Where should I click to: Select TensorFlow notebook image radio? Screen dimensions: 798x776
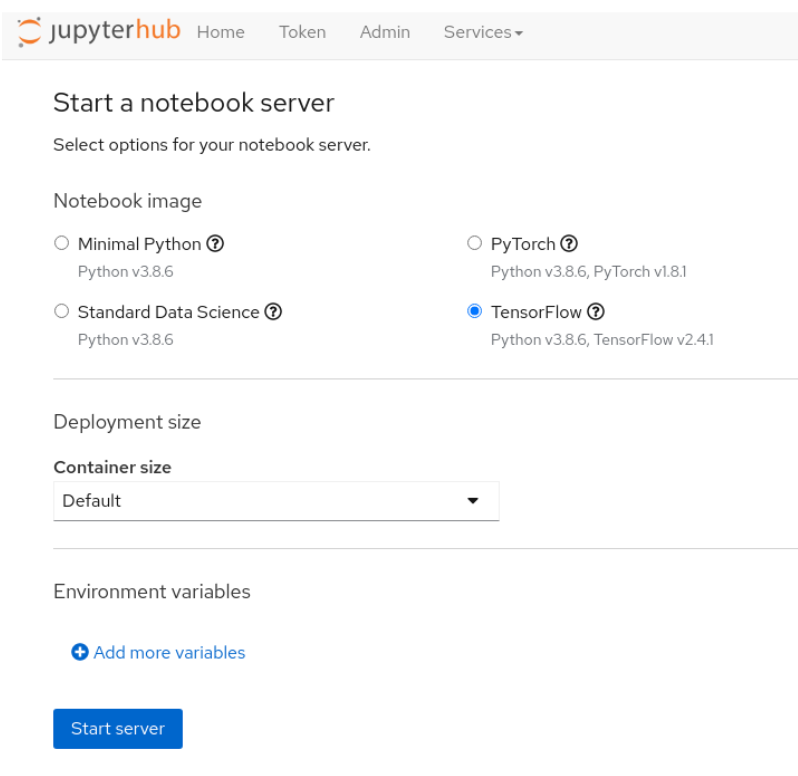(474, 311)
